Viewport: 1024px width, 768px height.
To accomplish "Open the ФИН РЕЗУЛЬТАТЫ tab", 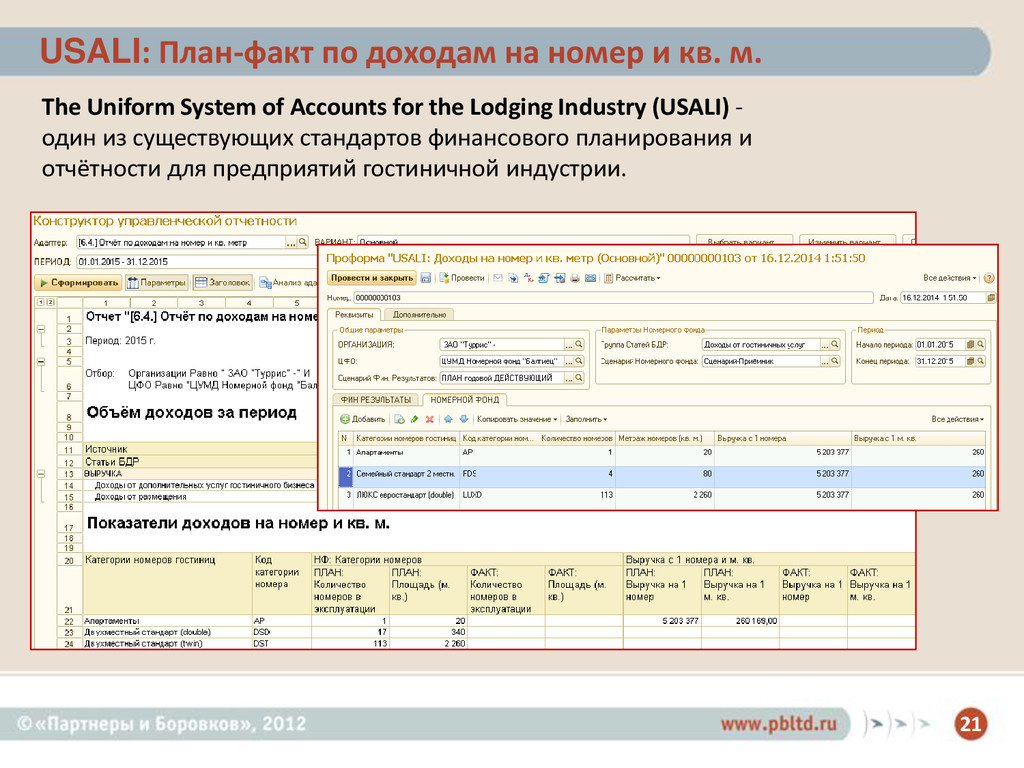I will (x=376, y=400).
